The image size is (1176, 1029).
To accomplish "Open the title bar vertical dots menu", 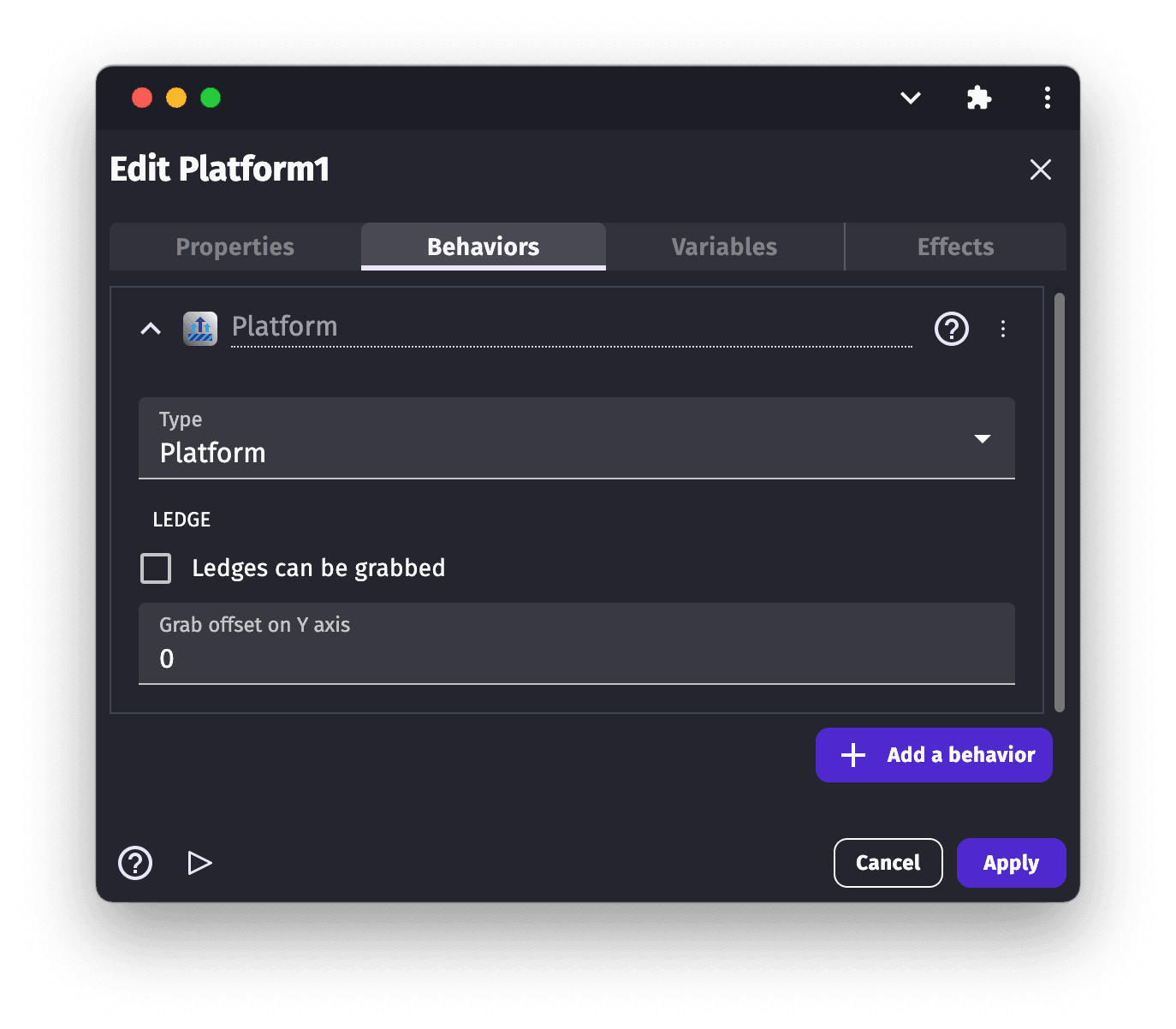I will coord(1047,98).
